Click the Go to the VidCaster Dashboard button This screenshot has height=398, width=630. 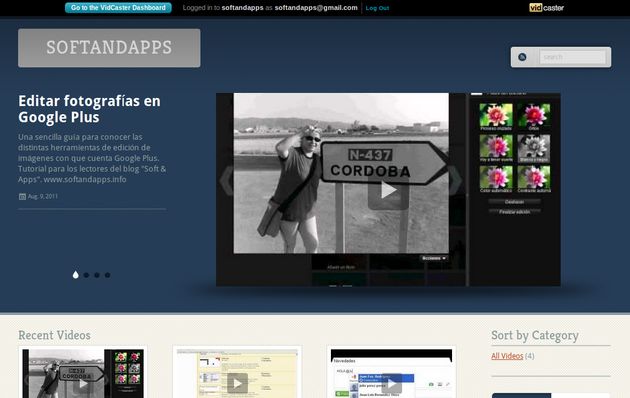click(x=118, y=8)
